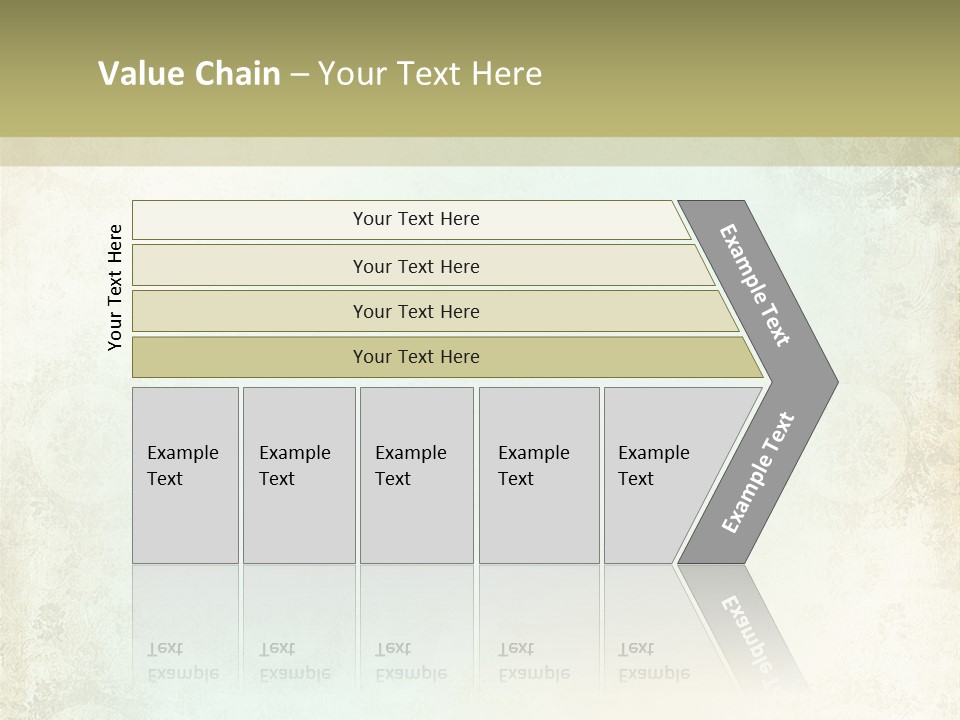960x720 pixels.
Task: Select the vertical rotated "Your Text Here" label
Action: (116, 287)
